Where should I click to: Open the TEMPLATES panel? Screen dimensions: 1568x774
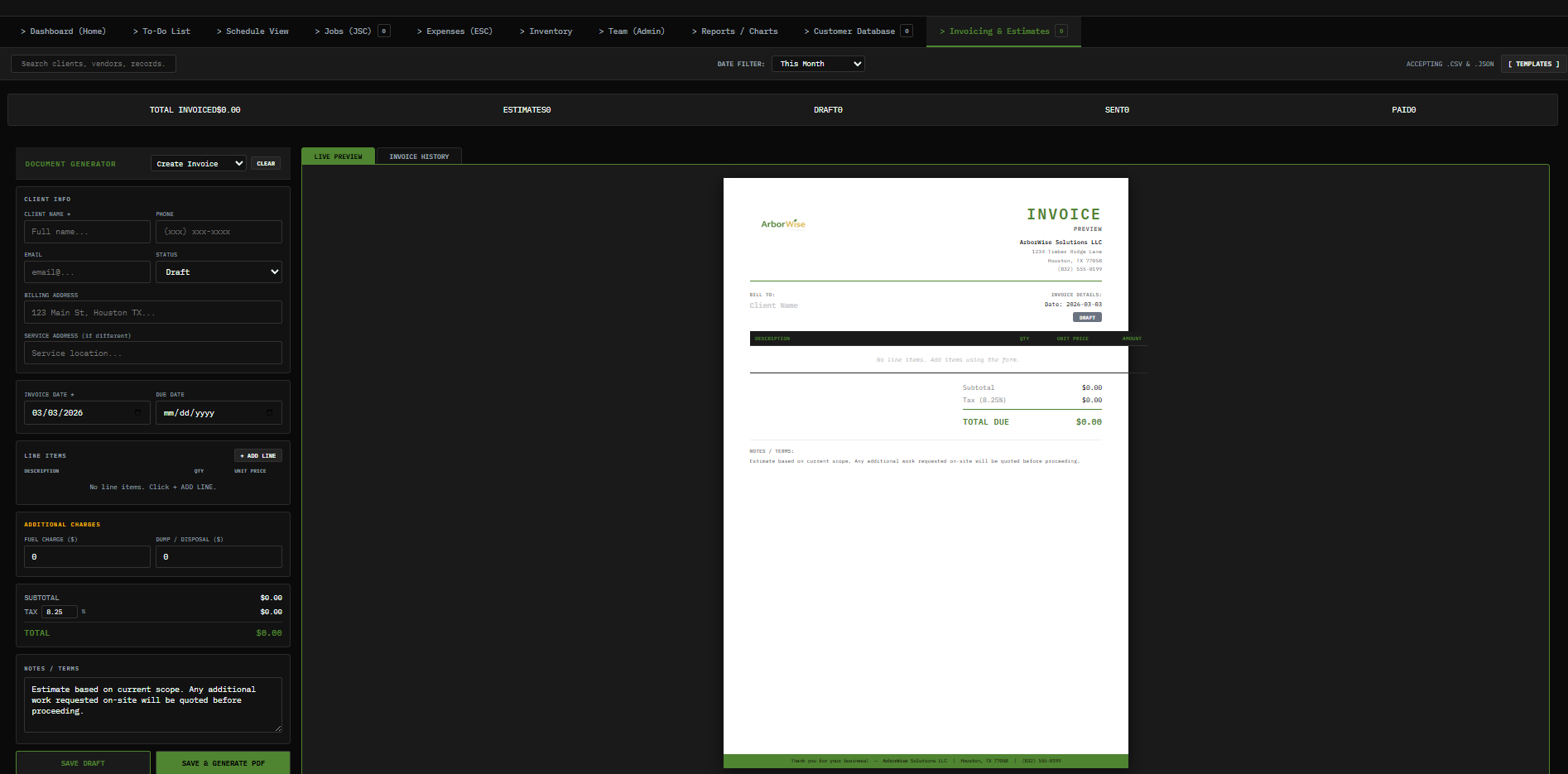tap(1532, 64)
